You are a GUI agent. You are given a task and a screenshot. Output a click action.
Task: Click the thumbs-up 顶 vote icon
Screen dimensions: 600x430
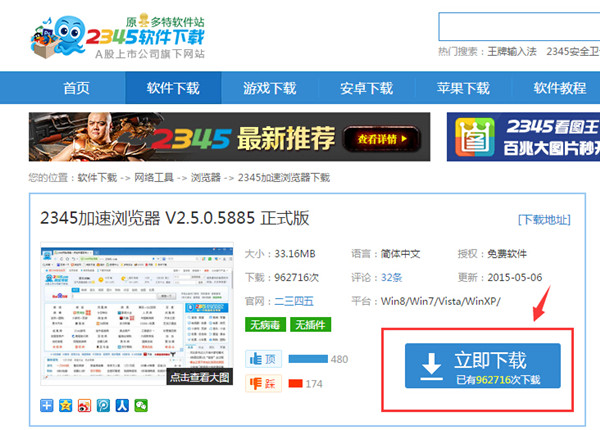point(263,359)
